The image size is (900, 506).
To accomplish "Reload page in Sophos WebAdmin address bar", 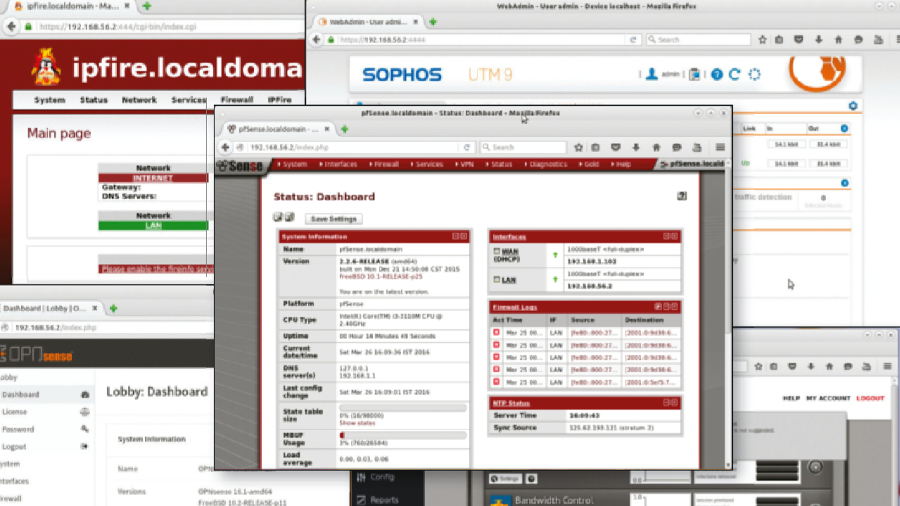I will pos(633,40).
